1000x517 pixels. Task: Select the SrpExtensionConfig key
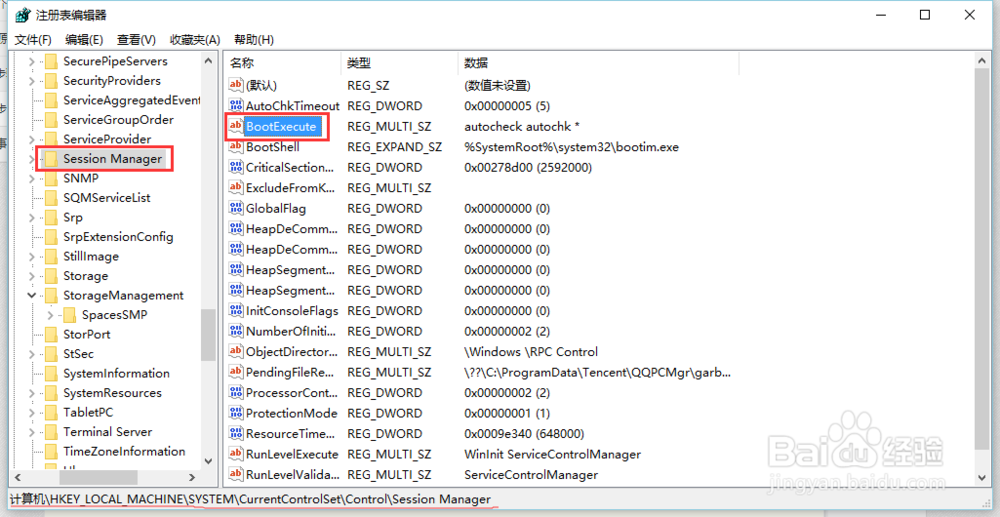tap(119, 237)
